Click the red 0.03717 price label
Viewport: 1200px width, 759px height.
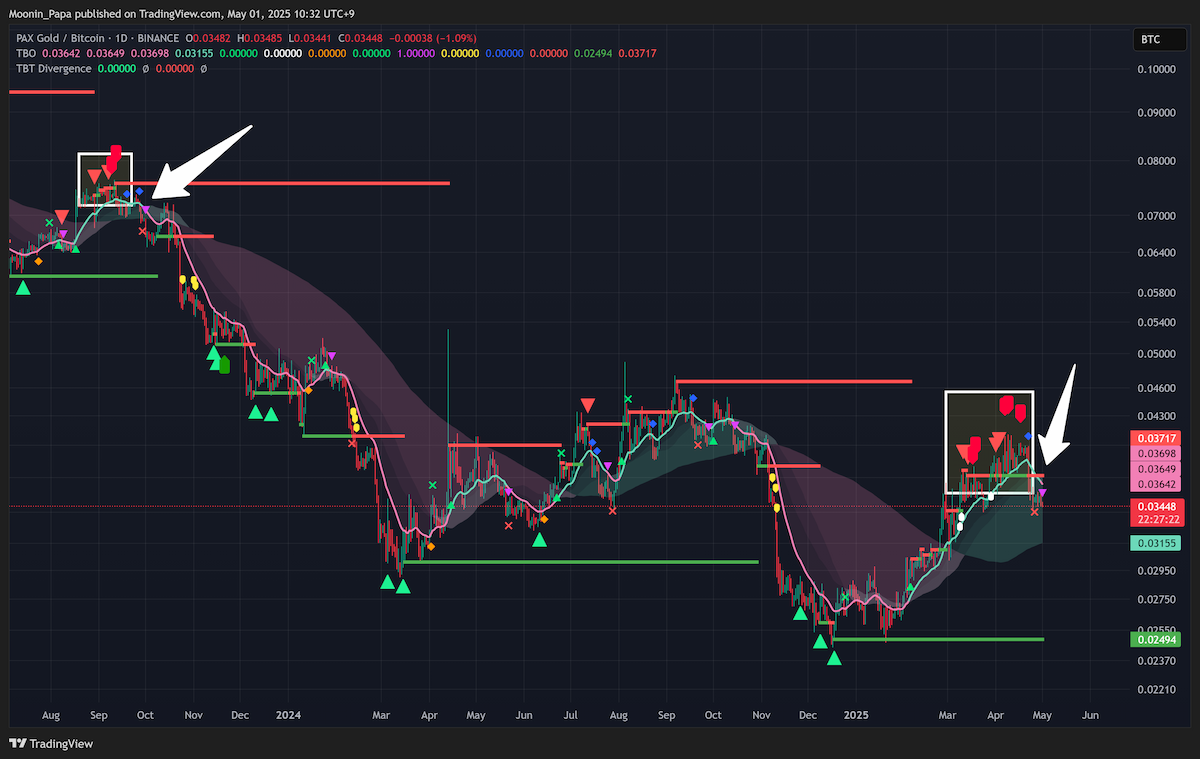[1155, 438]
